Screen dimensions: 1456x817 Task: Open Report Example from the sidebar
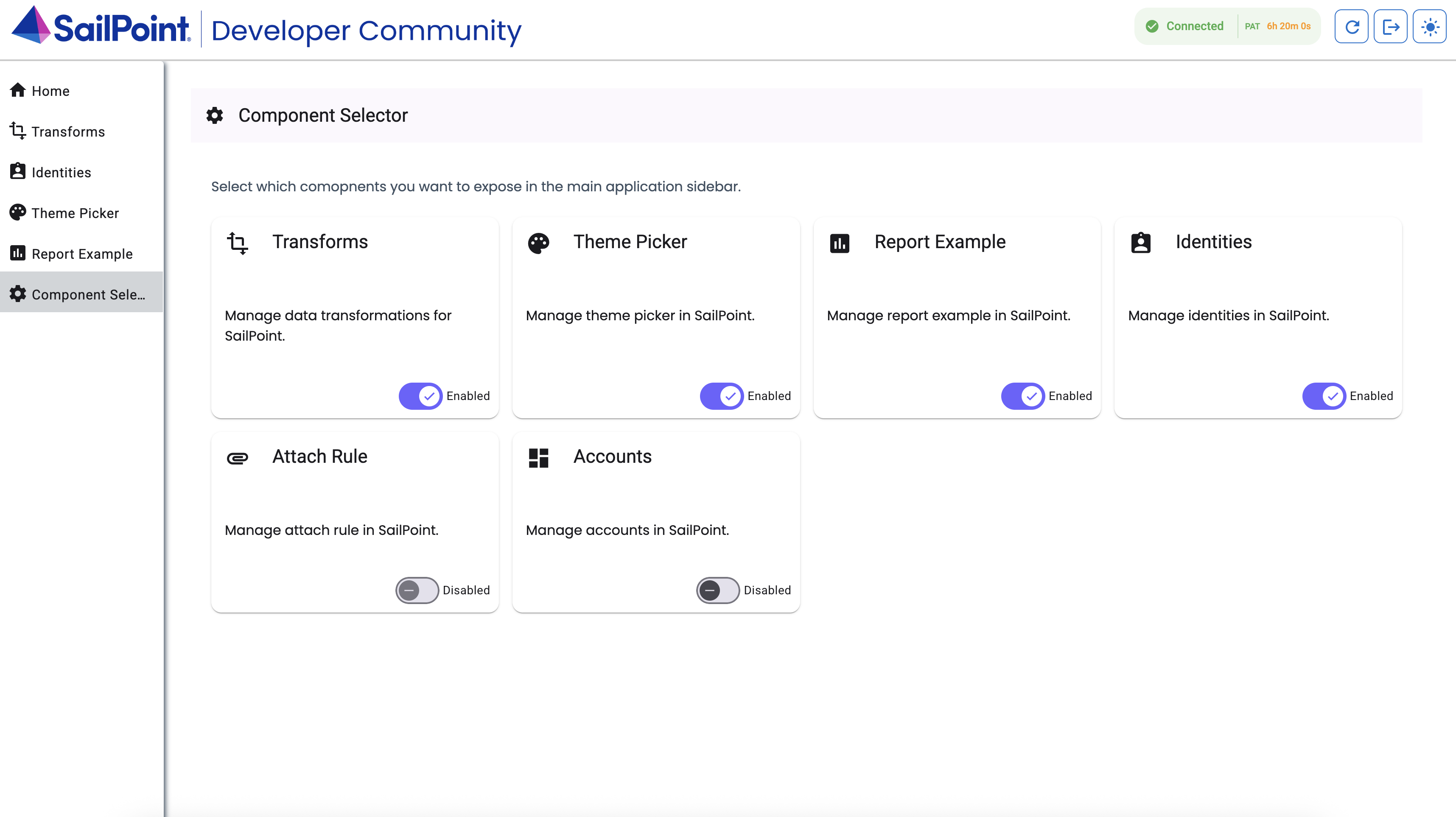tap(82, 254)
